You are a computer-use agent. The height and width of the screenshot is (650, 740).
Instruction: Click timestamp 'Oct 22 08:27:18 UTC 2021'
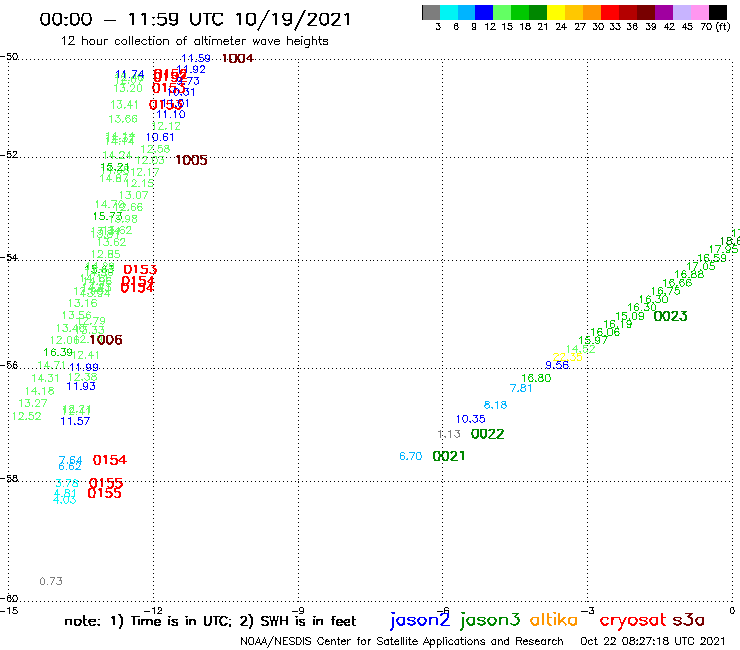coord(652,642)
